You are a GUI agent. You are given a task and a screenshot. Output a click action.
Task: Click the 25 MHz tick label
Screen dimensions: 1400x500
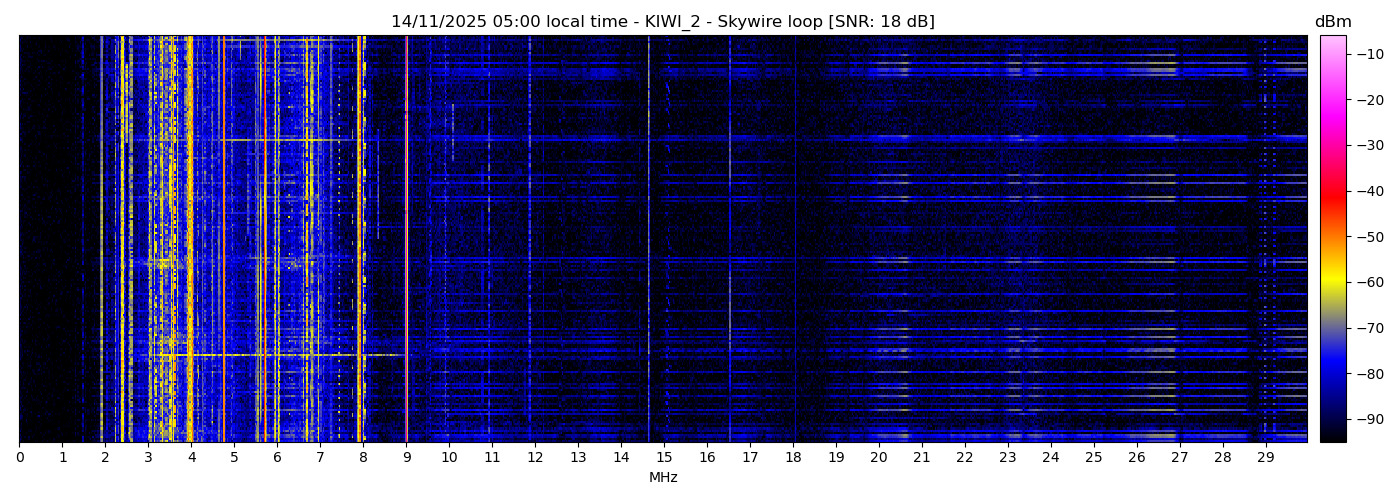coord(1093,458)
